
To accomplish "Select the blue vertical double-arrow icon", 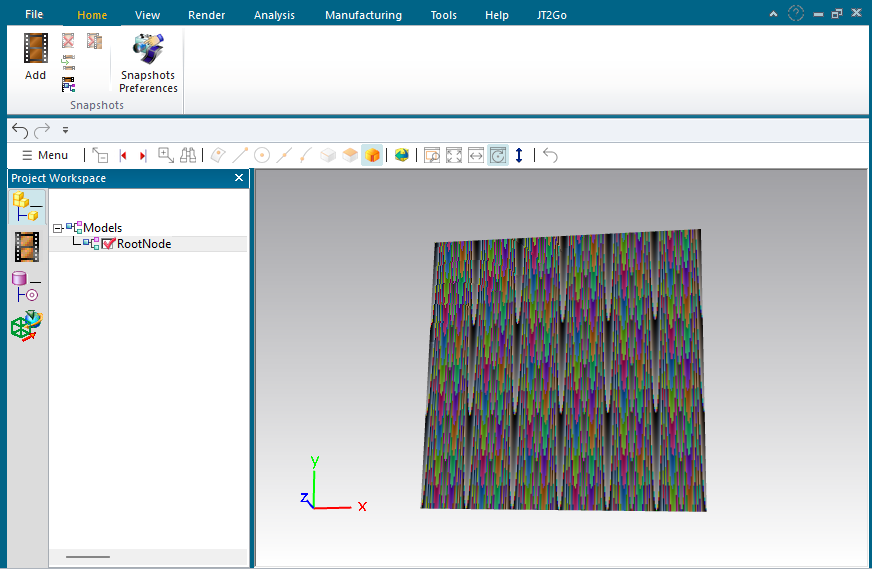I will pyautogui.click(x=519, y=155).
